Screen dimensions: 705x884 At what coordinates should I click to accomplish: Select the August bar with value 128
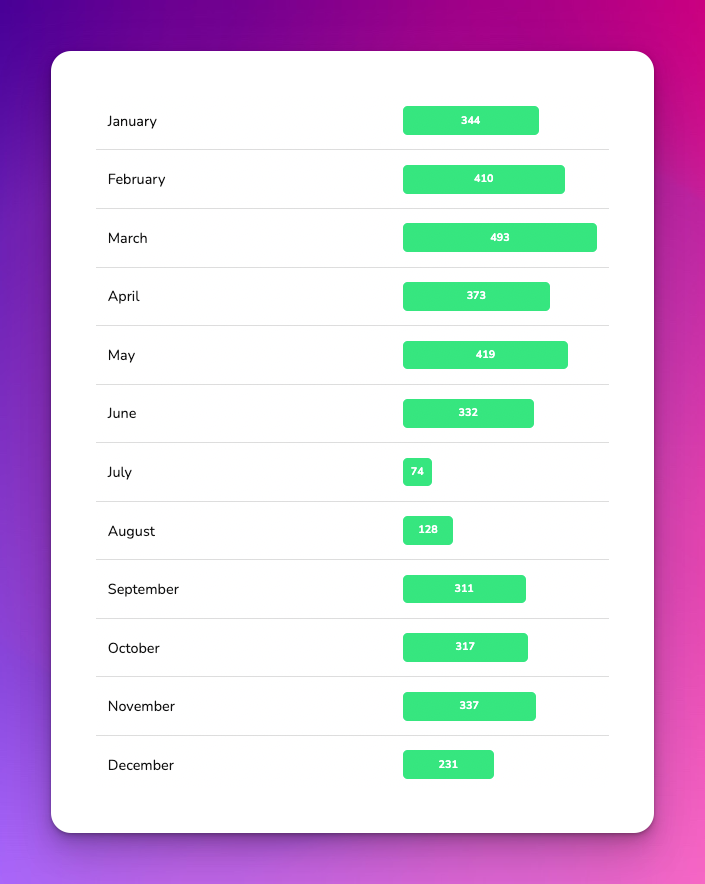[428, 531]
